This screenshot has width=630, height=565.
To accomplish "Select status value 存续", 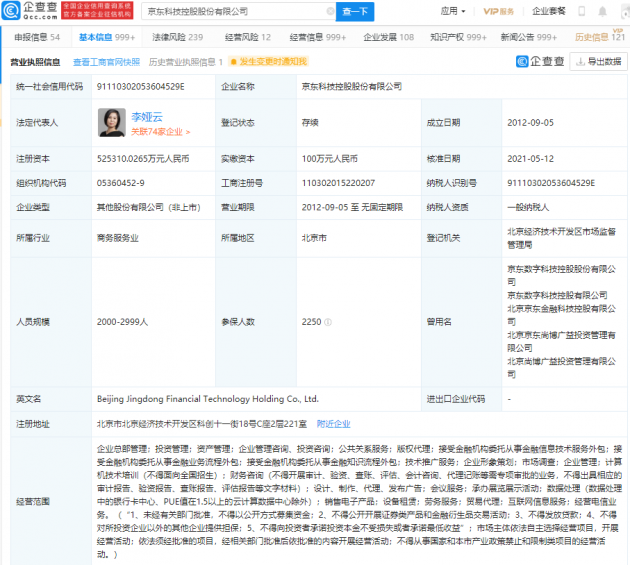I will tap(310, 123).
